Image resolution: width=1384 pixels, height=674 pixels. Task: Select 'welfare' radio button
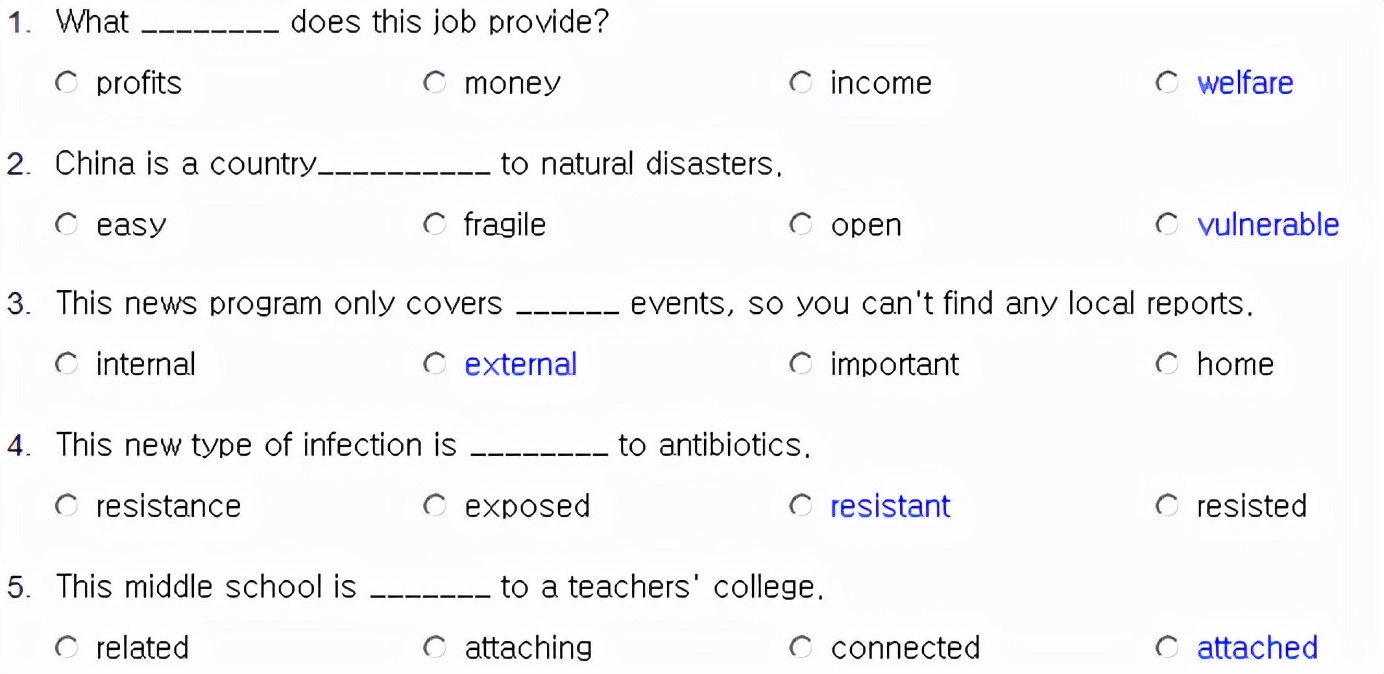(1167, 83)
